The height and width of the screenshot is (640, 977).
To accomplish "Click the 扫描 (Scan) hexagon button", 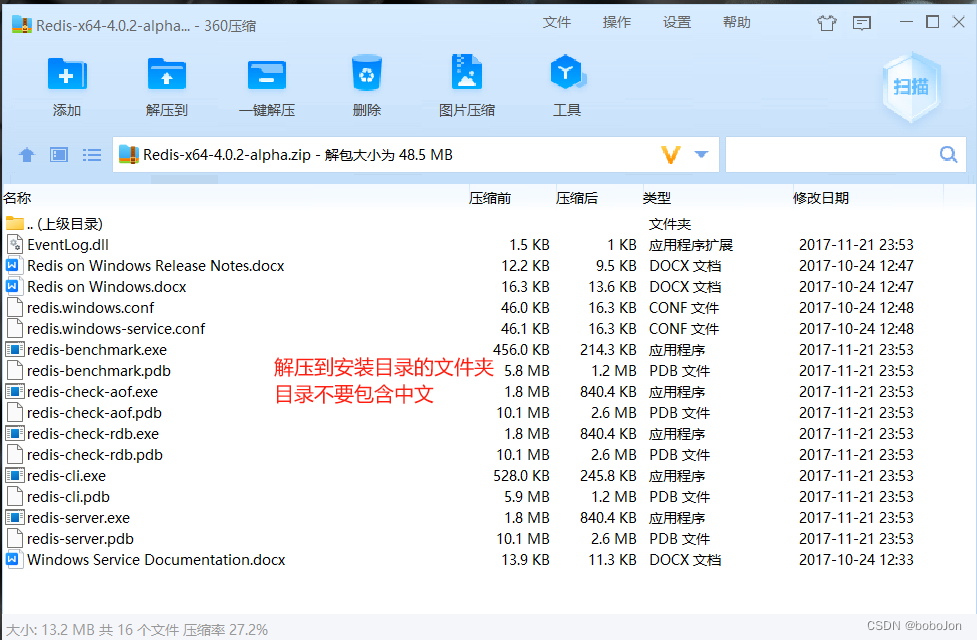I will (912, 87).
